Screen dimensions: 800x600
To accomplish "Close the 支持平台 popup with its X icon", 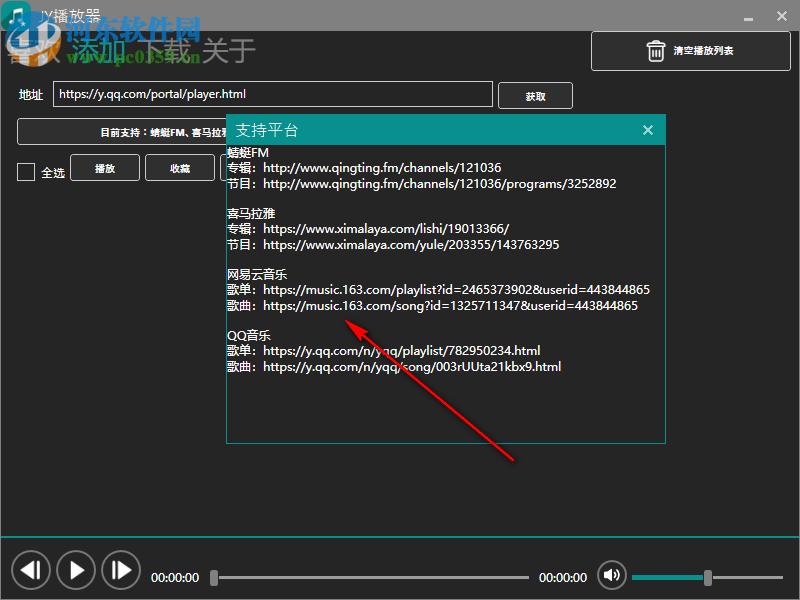I will [647, 130].
